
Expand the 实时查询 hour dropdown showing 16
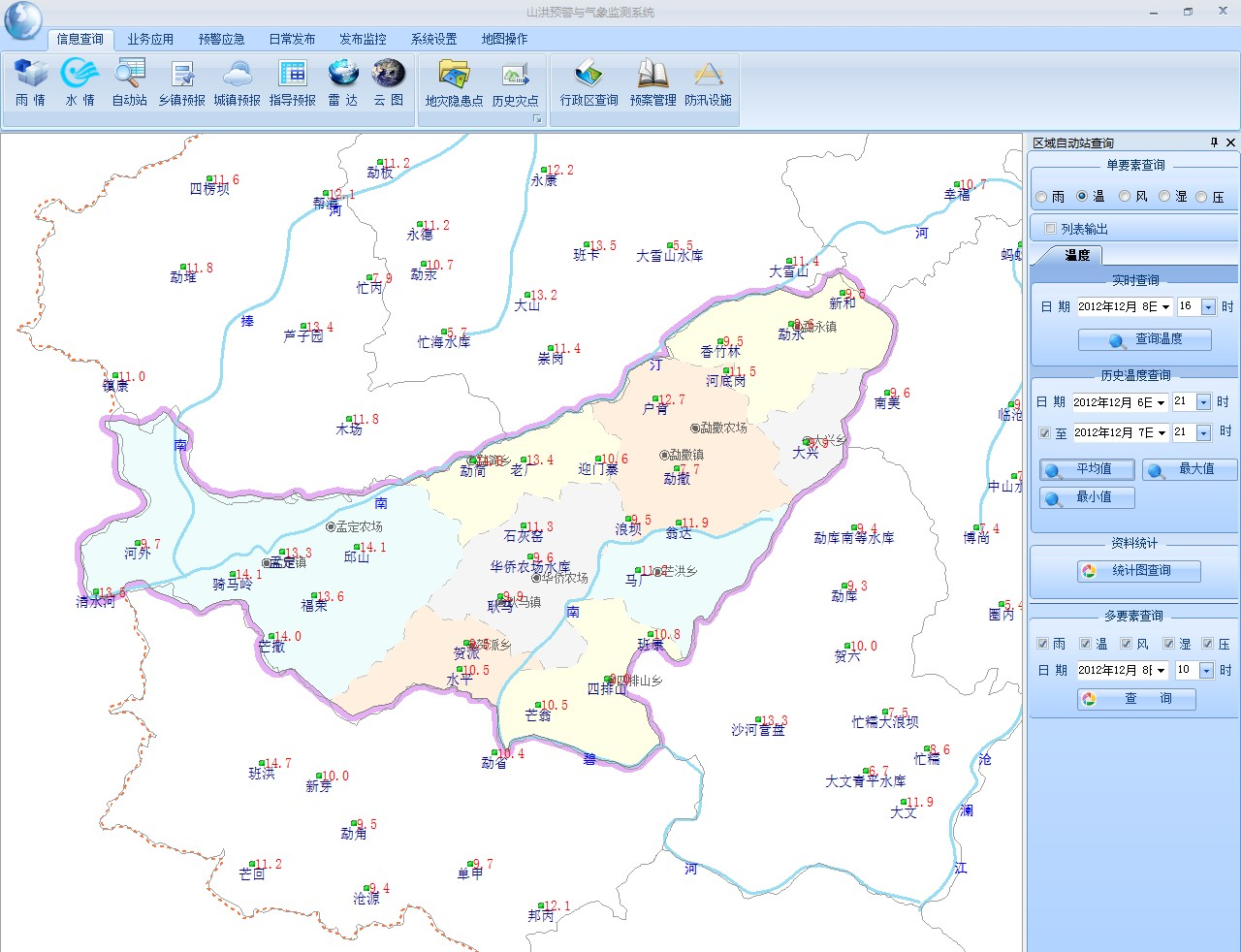coord(1208,307)
